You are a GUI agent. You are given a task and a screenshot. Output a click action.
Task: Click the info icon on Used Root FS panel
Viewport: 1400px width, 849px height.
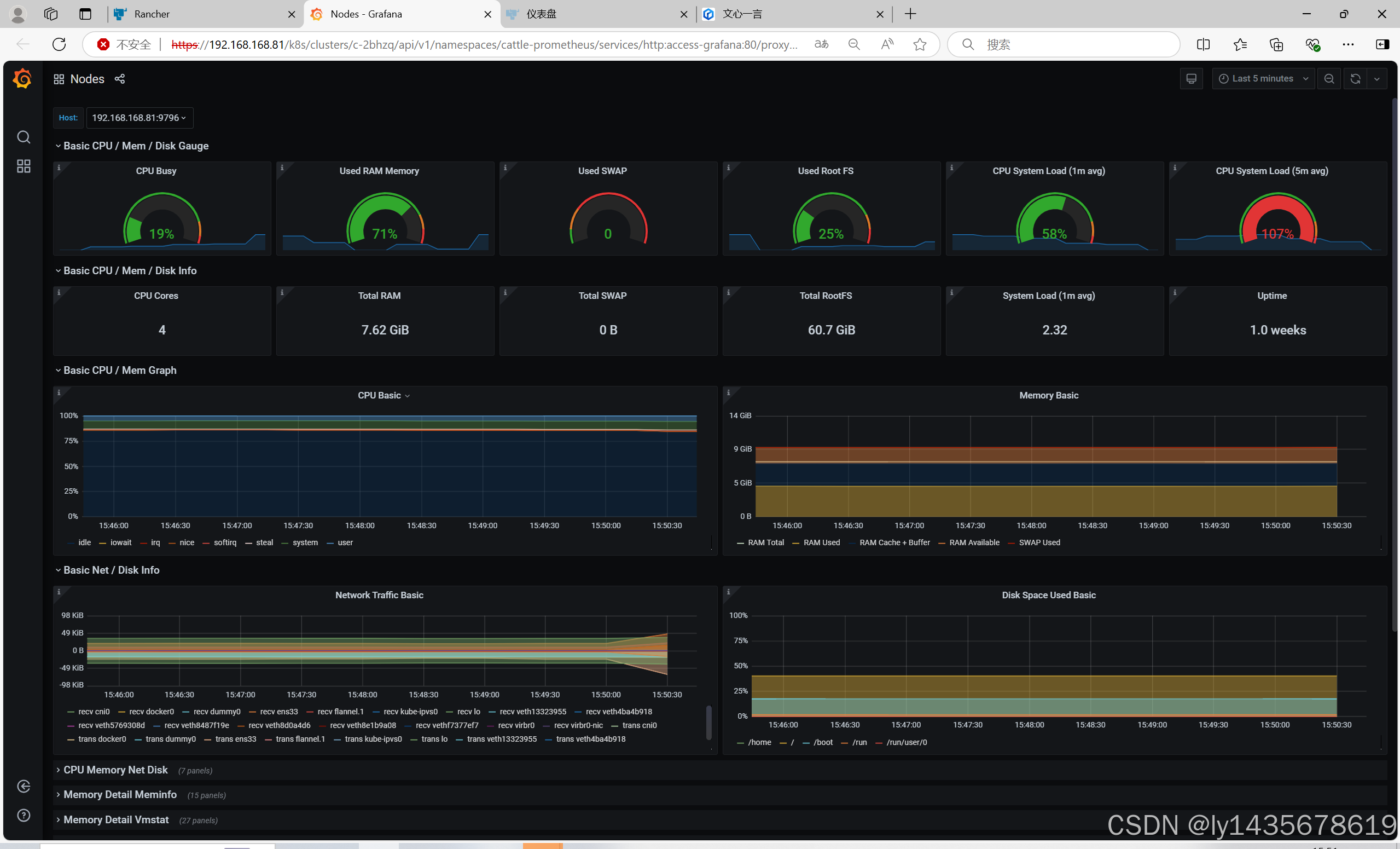[729, 167]
